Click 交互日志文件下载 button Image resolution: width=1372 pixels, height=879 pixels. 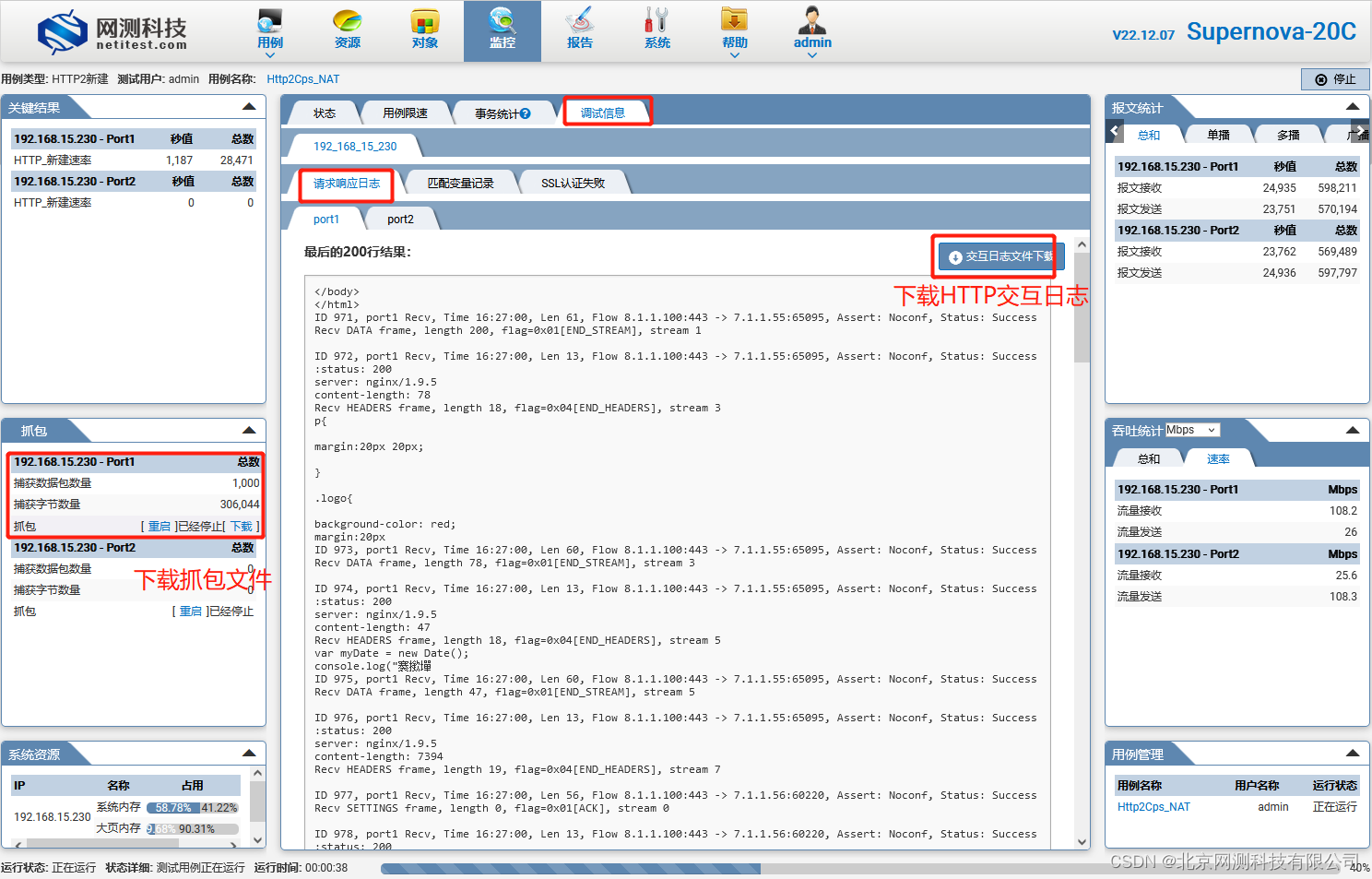[x=1001, y=256]
